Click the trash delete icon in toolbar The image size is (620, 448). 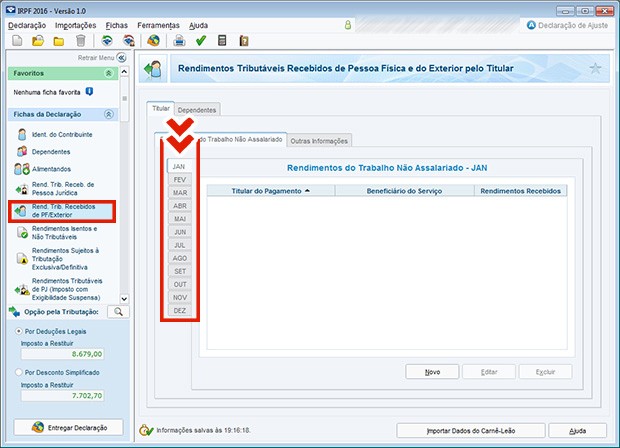click(80, 41)
